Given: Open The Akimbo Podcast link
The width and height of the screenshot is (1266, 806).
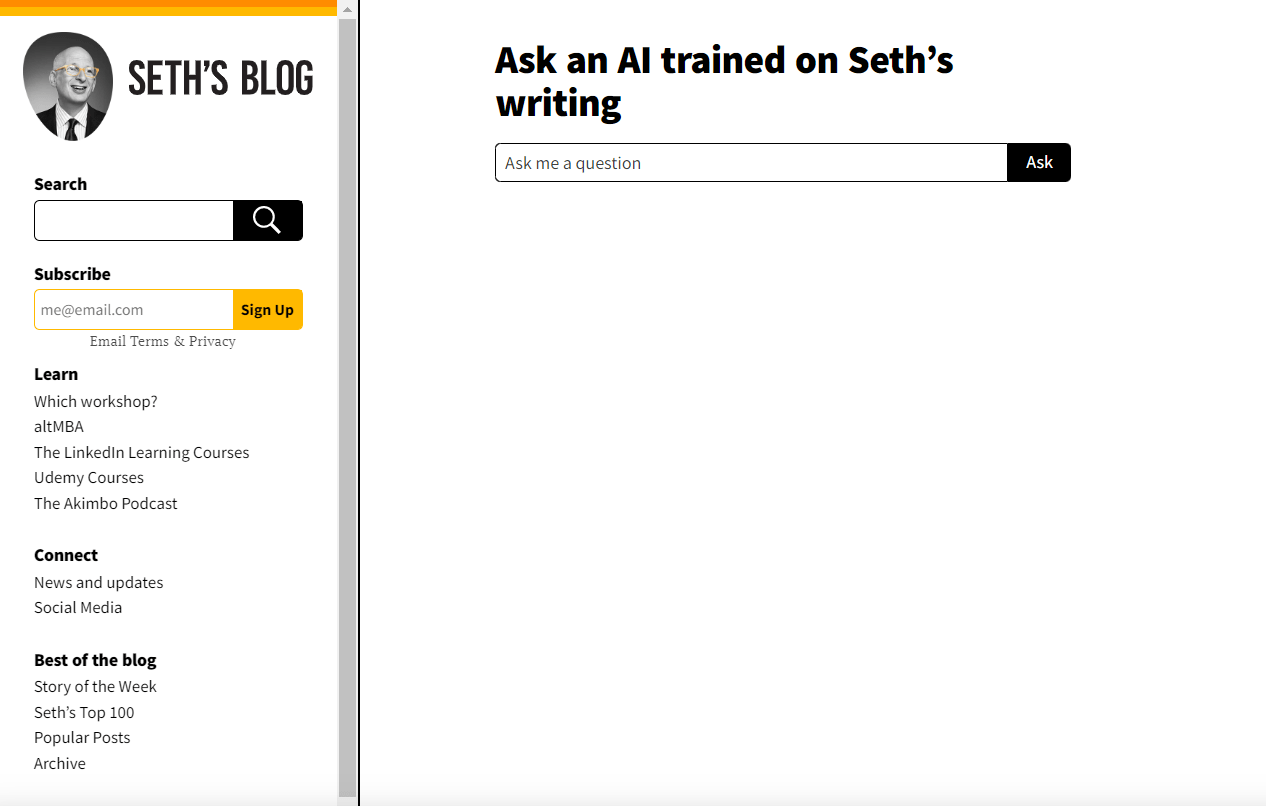Looking at the screenshot, I should (x=106, y=503).
